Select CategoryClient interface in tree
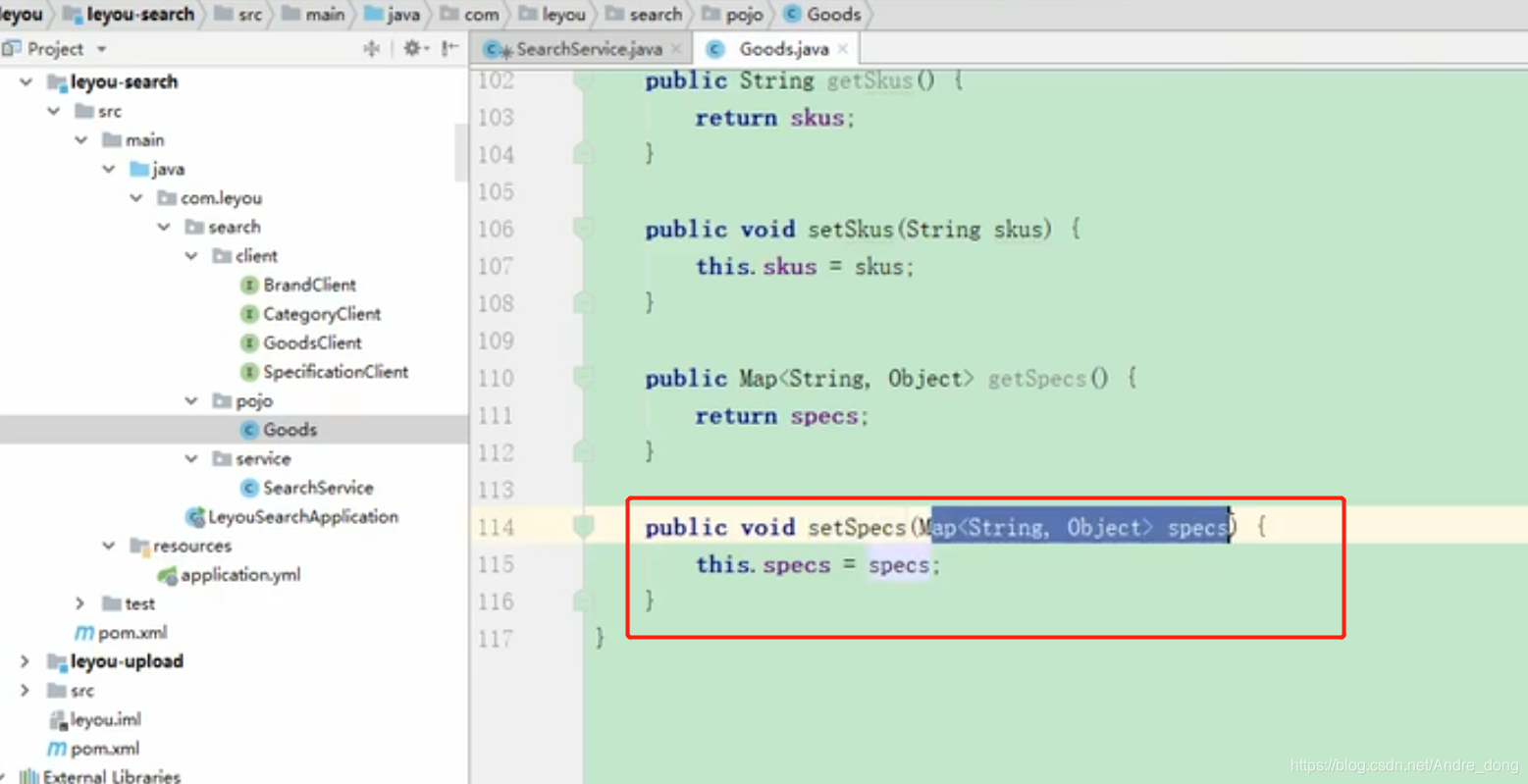This screenshot has width=1528, height=784. (322, 314)
